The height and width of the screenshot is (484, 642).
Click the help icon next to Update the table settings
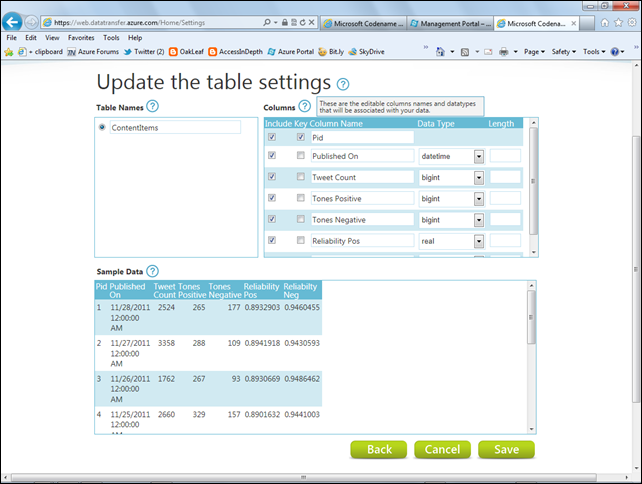tap(343, 84)
